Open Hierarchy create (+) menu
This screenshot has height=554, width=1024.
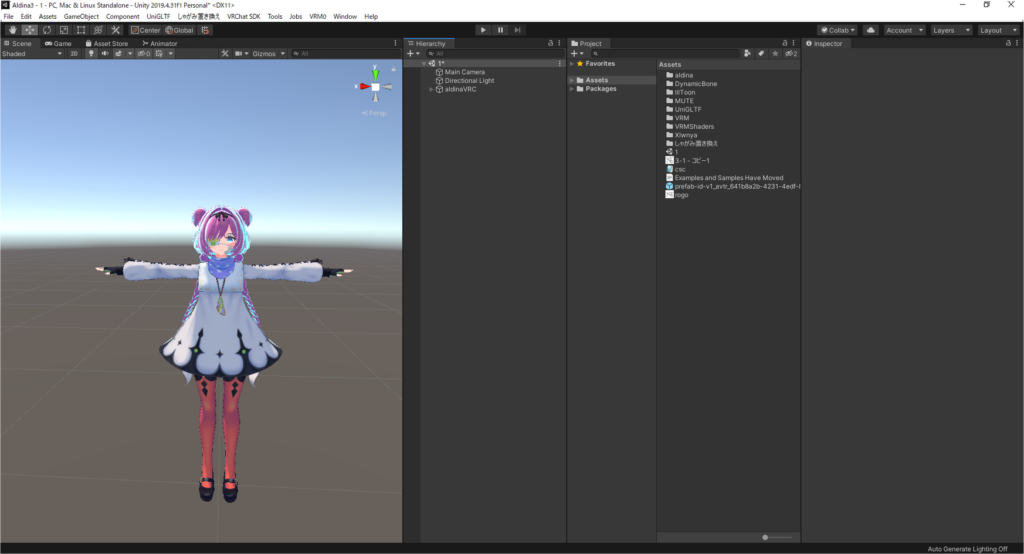[x=413, y=54]
